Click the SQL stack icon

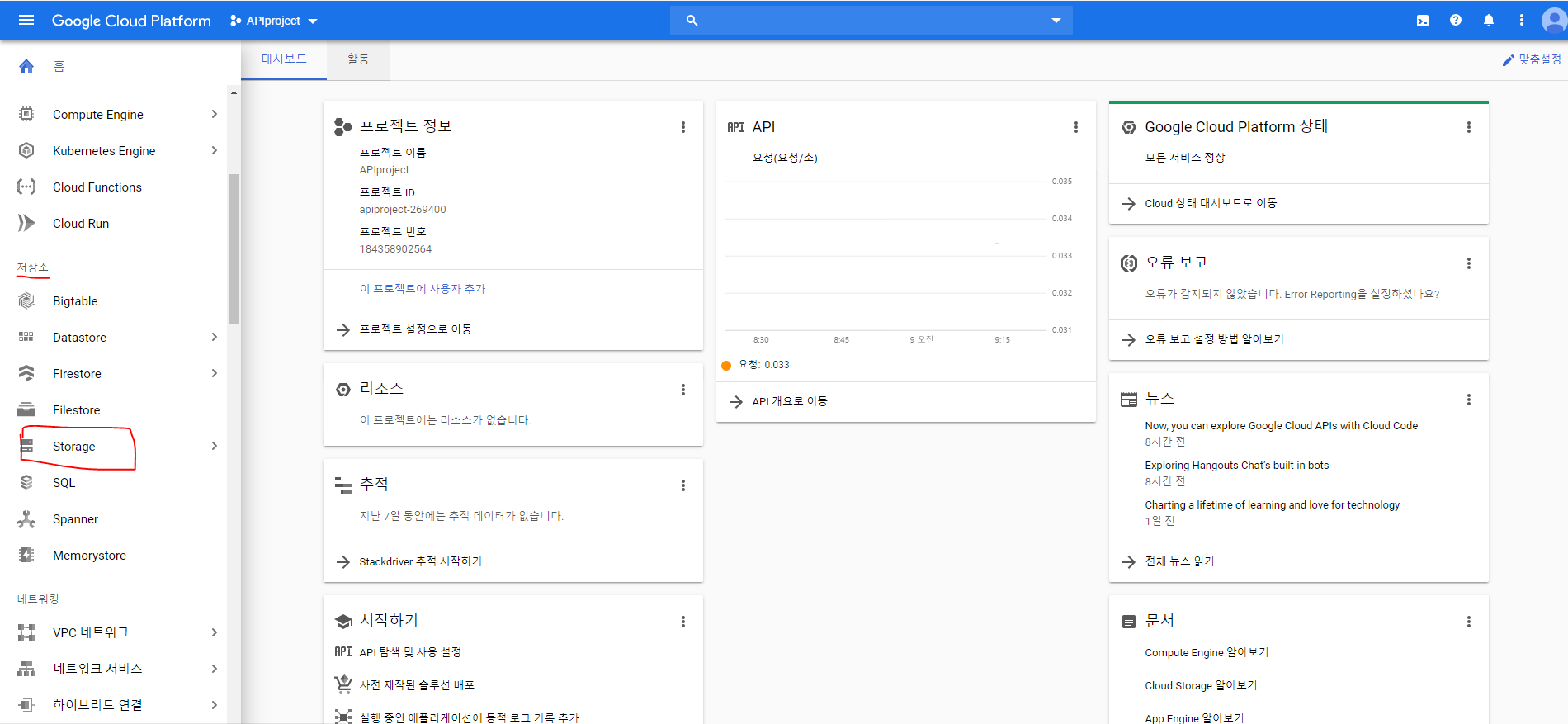tap(26, 482)
